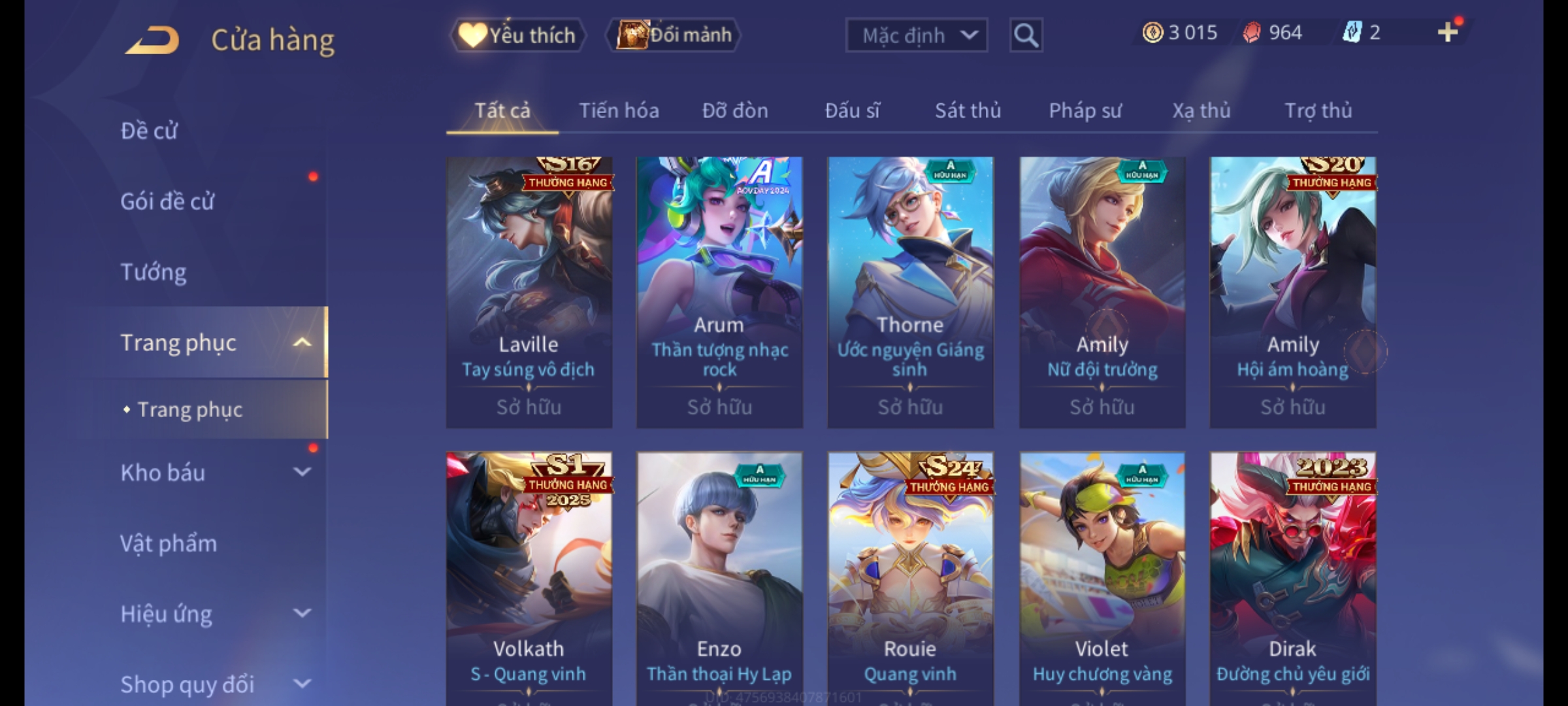Viewport: 1568px width, 706px height.
Task: Switch to the Pháp sư tab
Action: tap(1085, 110)
